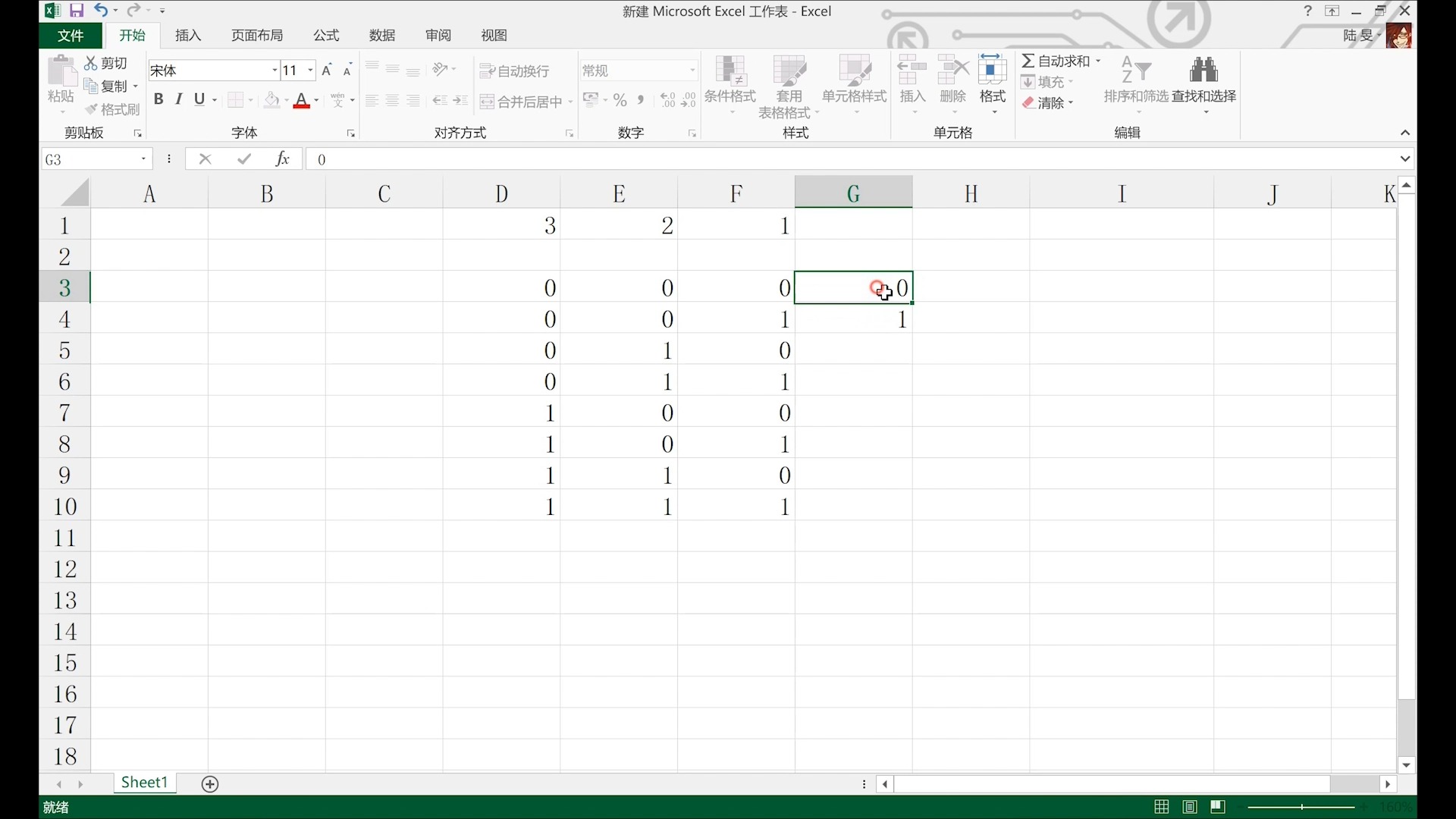Toggle Bold formatting
The width and height of the screenshot is (1456, 819).
click(x=158, y=99)
